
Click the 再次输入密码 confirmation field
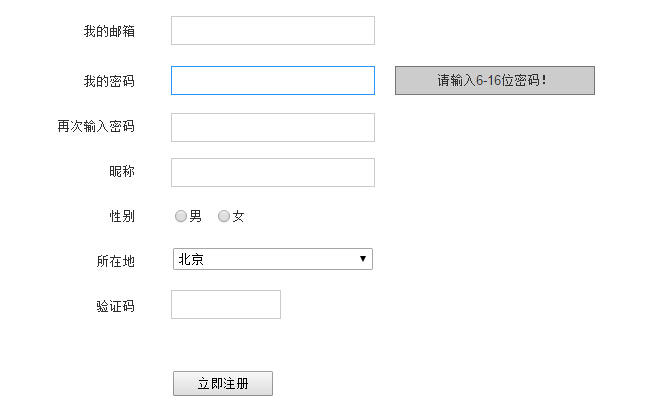pyautogui.click(x=272, y=128)
